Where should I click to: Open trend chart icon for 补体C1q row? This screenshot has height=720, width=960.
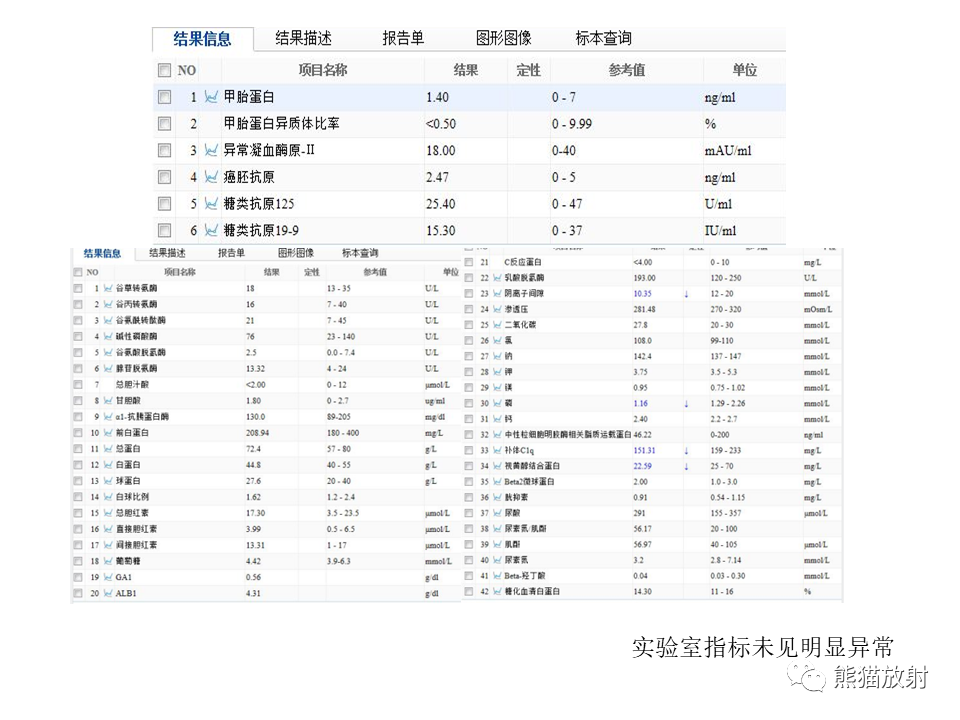(x=497, y=450)
